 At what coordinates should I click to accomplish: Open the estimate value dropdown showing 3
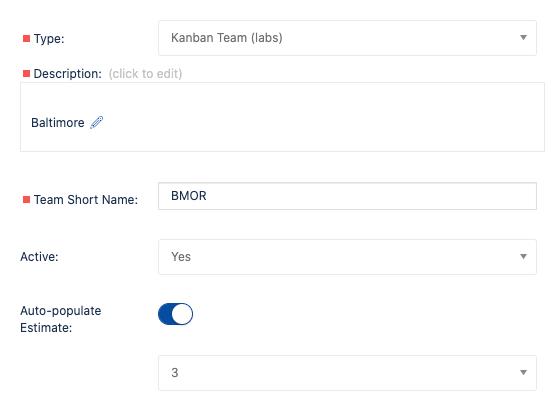(x=347, y=373)
